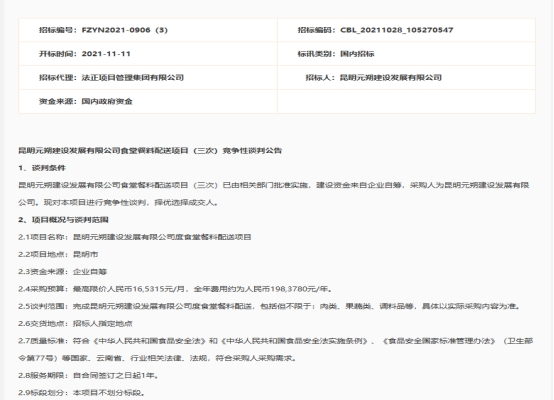
Task: Click the 国内政府资金 funding source value
Action: (x=107, y=101)
